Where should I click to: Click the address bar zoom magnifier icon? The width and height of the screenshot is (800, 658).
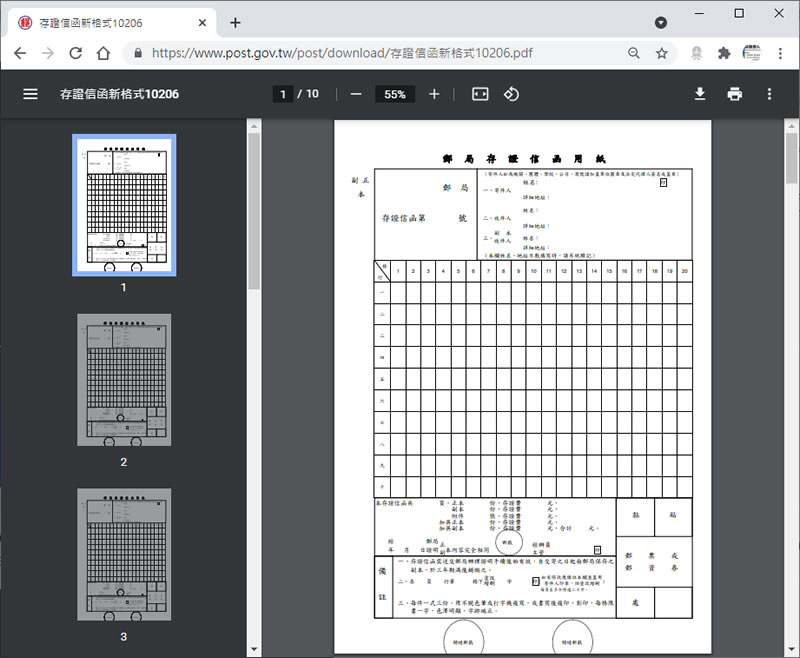coord(634,53)
